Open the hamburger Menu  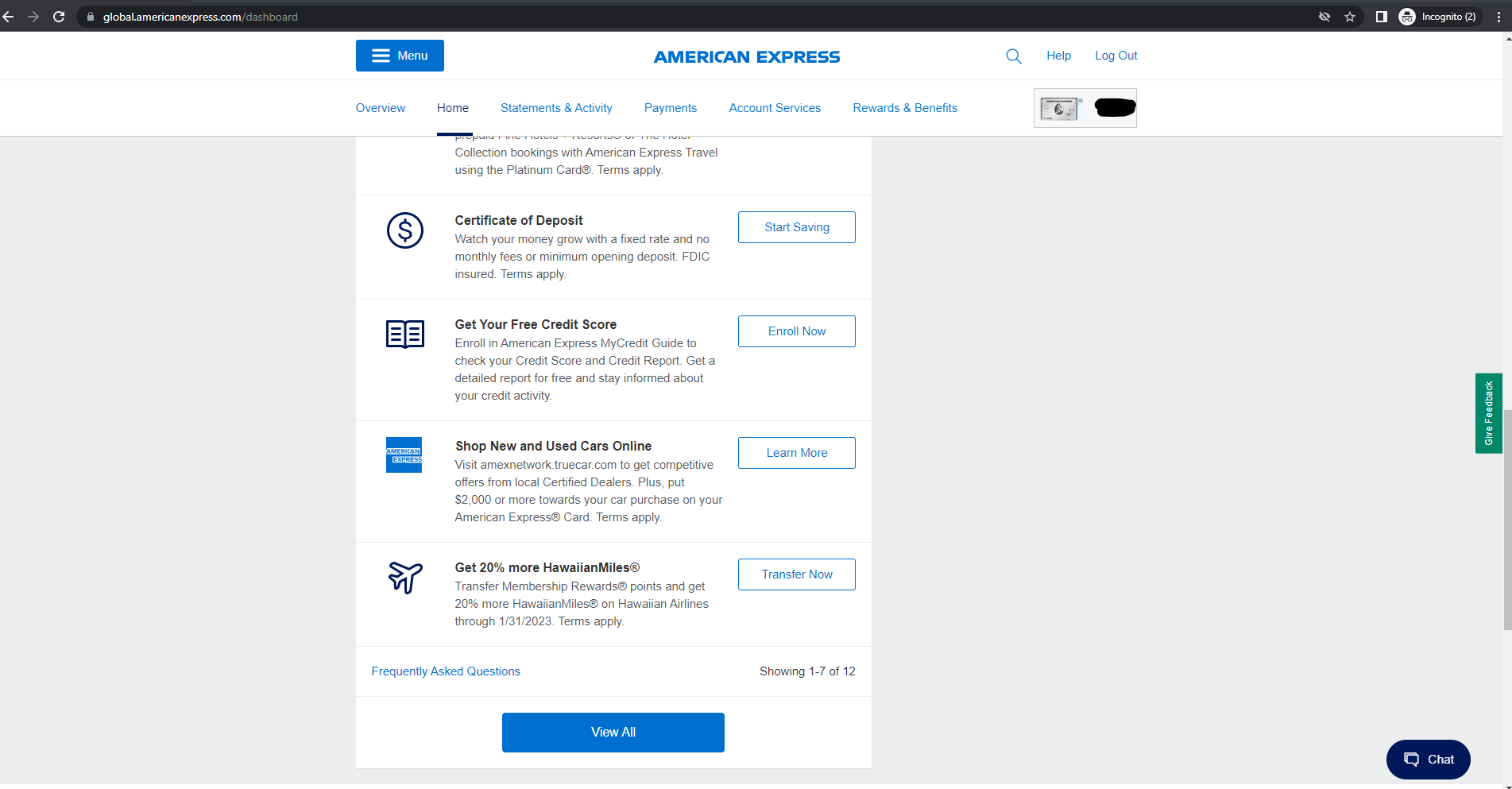click(400, 56)
